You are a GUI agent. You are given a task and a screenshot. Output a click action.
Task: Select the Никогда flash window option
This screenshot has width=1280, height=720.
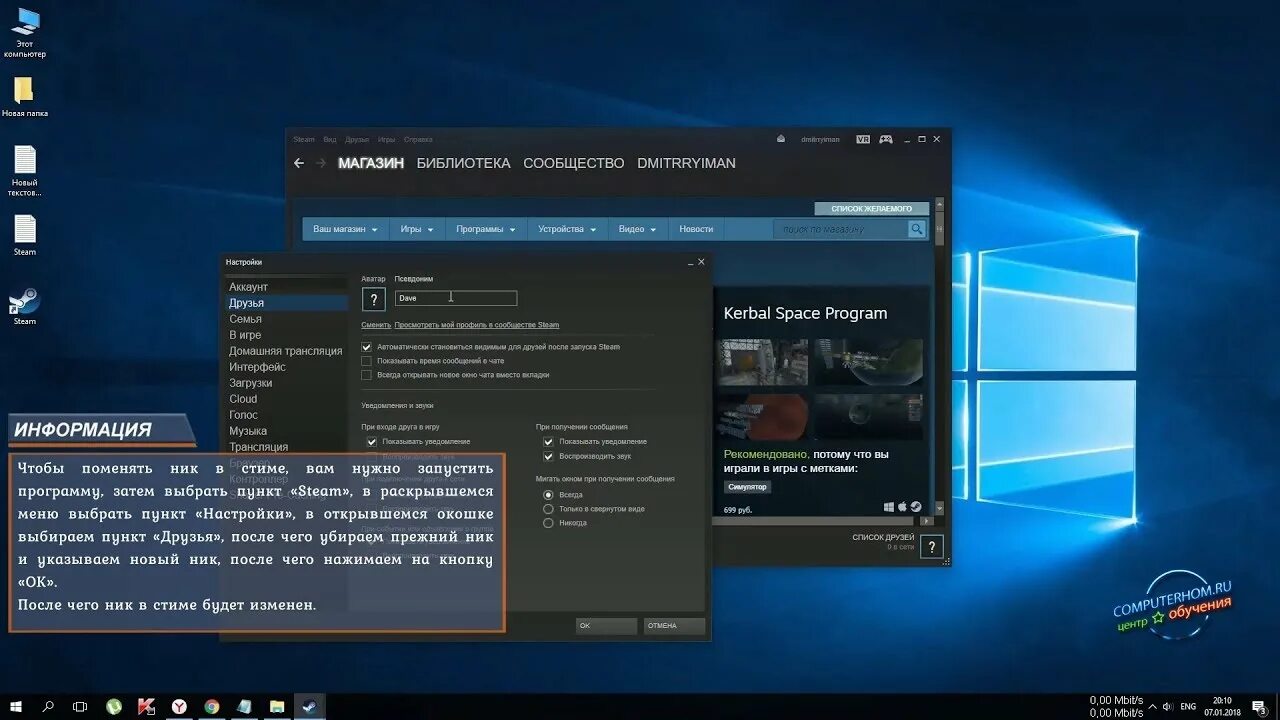click(x=548, y=523)
